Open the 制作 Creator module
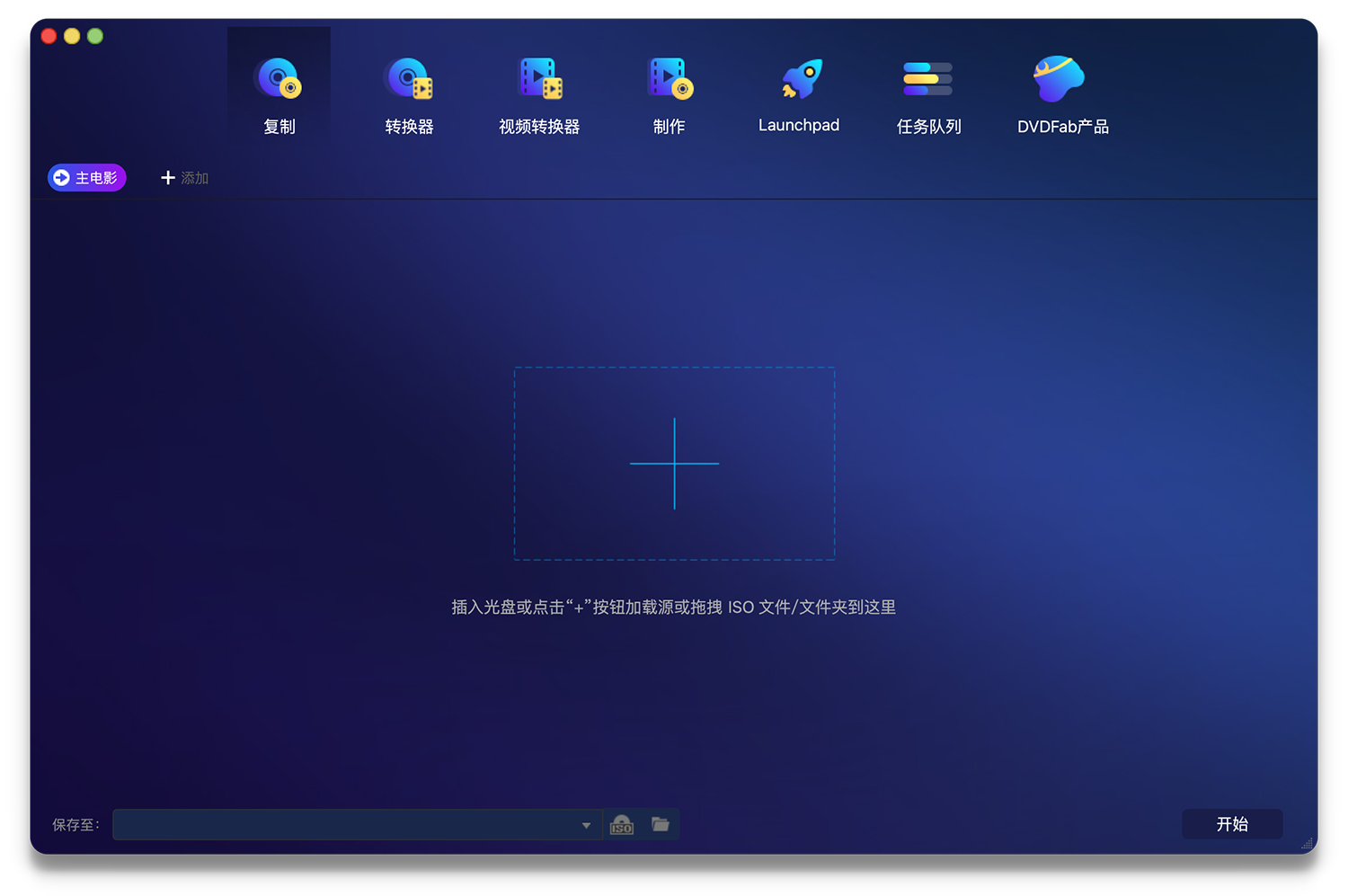Screen dimensions: 1348x896 [x=669, y=79]
